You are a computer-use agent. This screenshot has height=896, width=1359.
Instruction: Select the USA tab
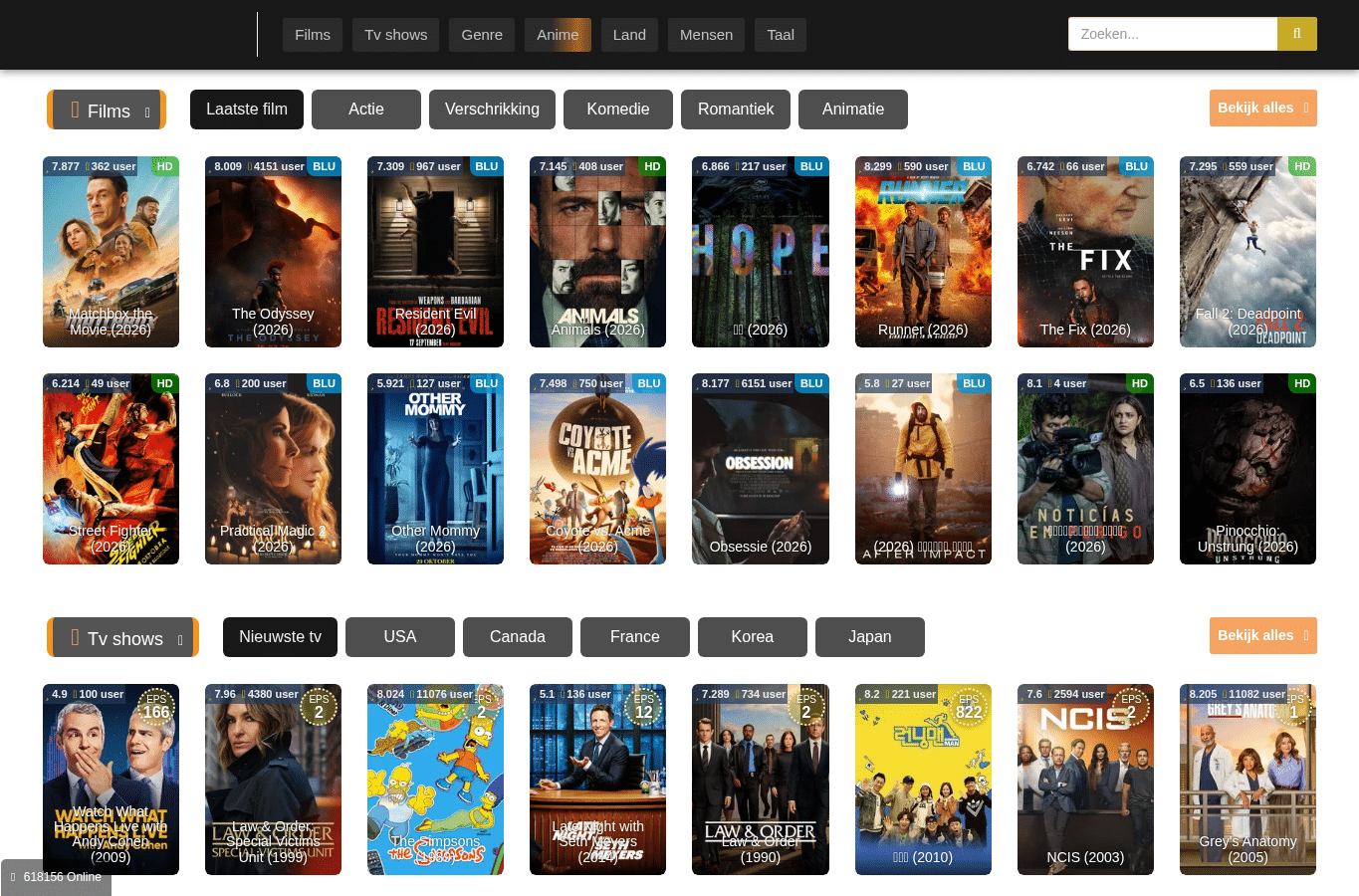tap(400, 637)
